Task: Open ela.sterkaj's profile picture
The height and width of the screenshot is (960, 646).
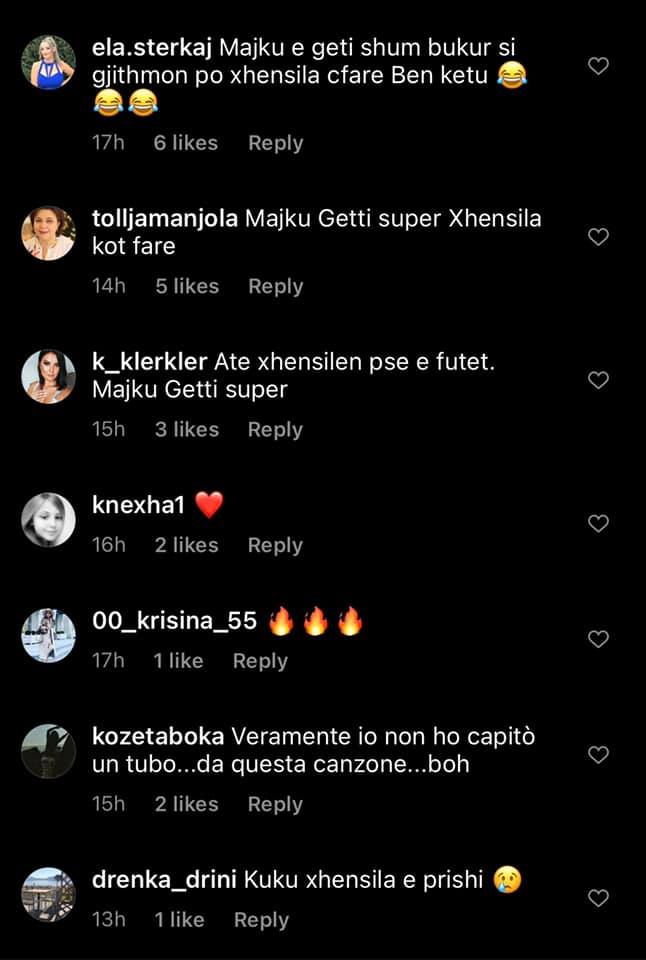Action: click(x=48, y=62)
